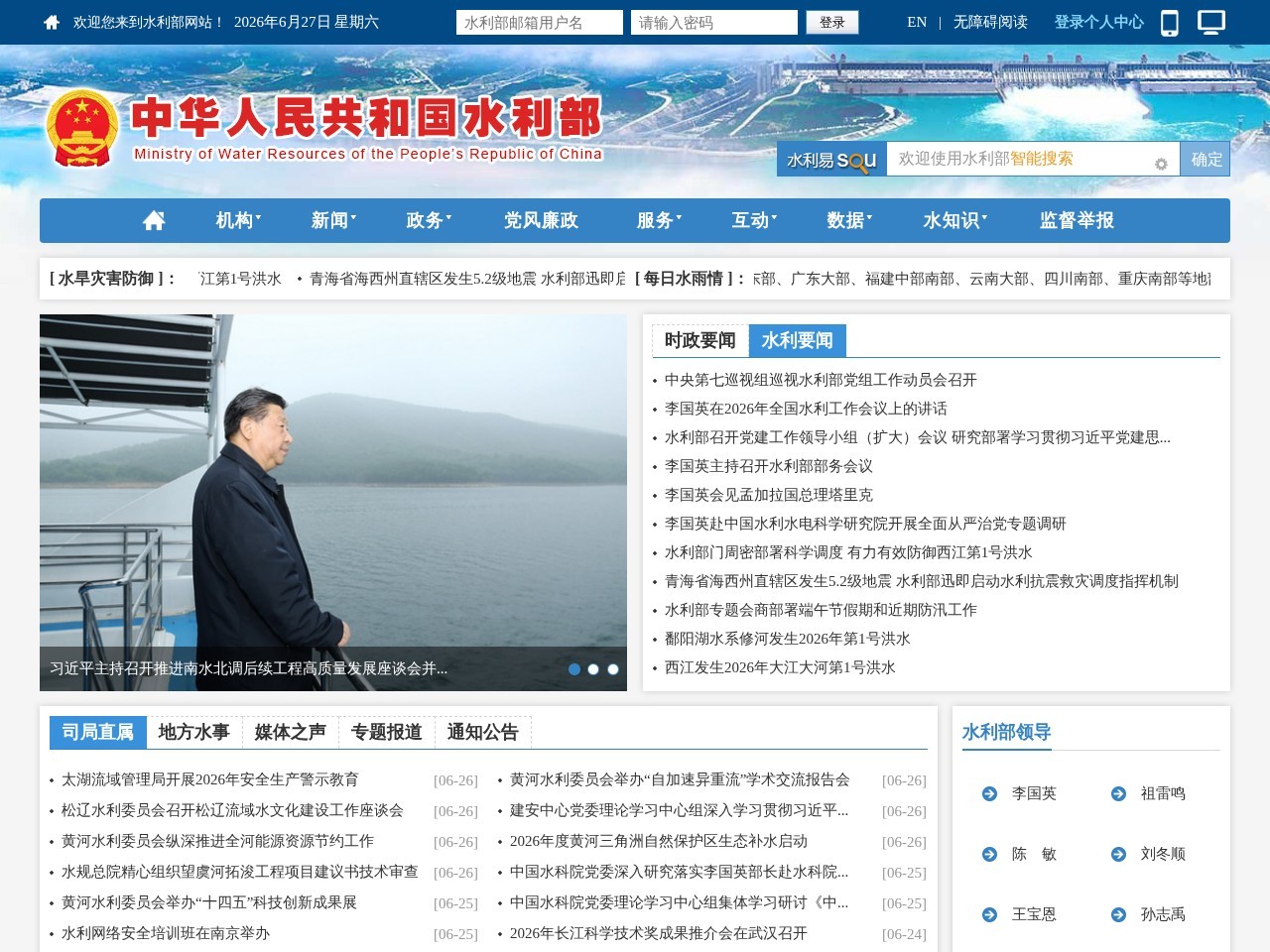Switch to the 水利要闻 tab
The width and height of the screenshot is (1270, 952).
[797, 340]
